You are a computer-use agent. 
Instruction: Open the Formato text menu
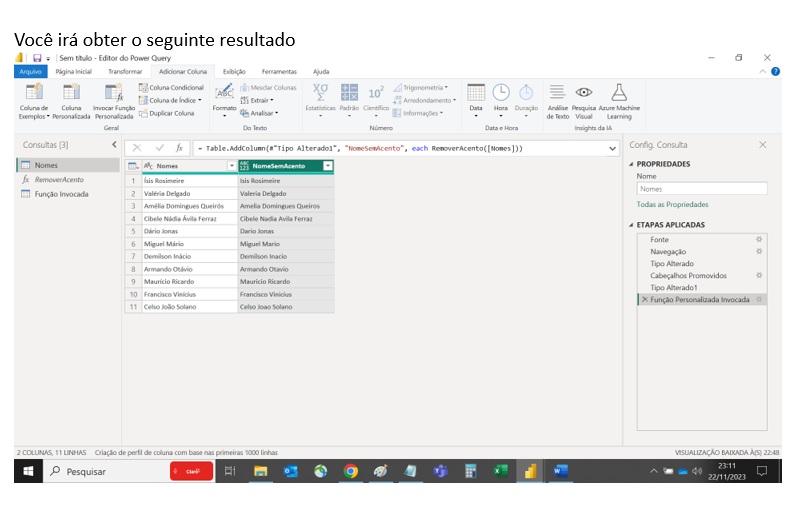click(224, 101)
